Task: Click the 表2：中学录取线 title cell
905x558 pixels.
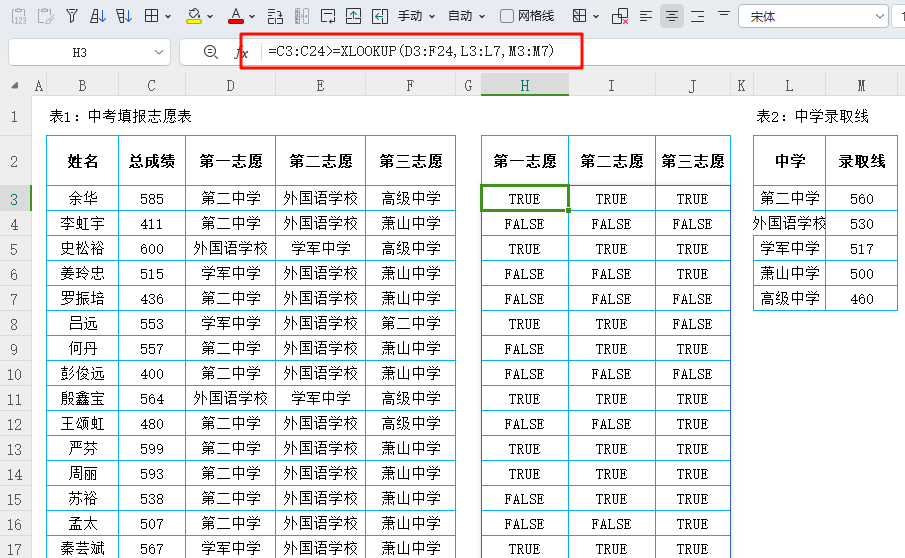Action: [x=812, y=117]
